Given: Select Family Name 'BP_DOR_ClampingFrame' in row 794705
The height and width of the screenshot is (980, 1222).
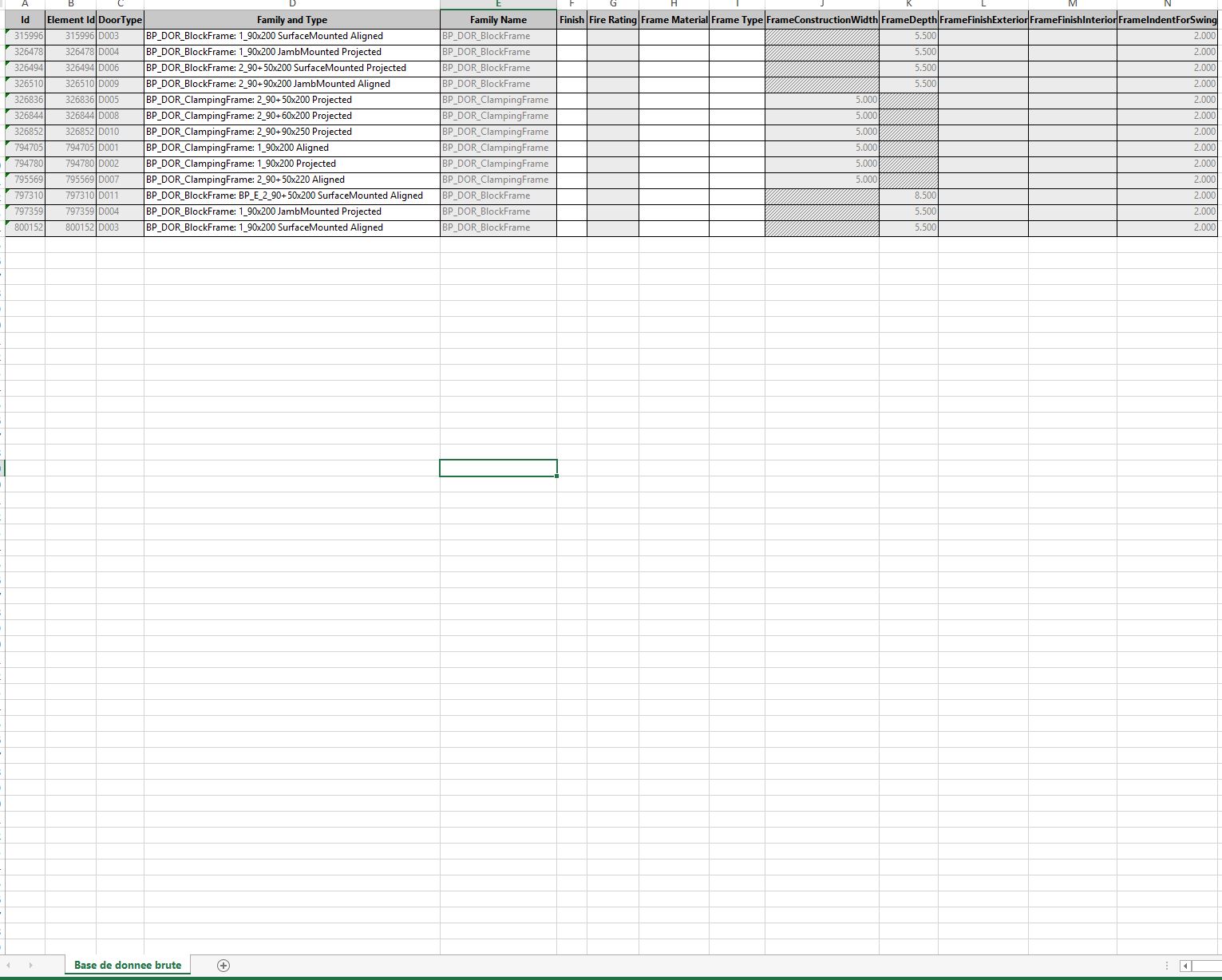Looking at the screenshot, I should (x=498, y=148).
